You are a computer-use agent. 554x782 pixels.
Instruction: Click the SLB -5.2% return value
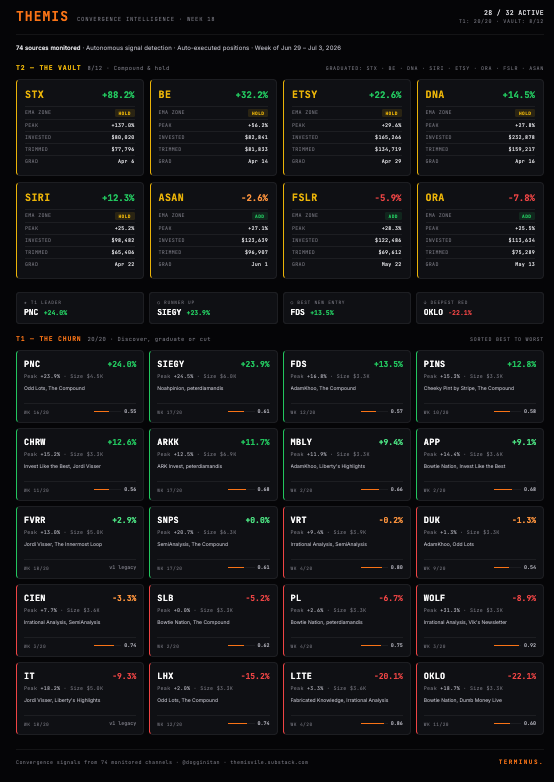258,598
